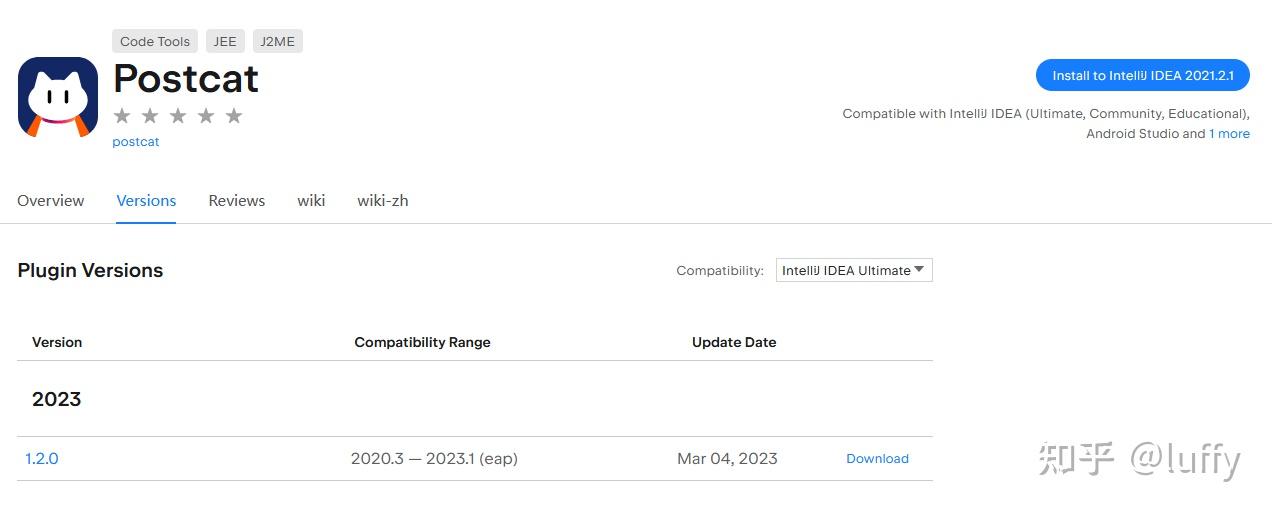Viewport: 1272px width, 515px height.
Task: Click the Postcat cat logo icon
Action: (58, 97)
